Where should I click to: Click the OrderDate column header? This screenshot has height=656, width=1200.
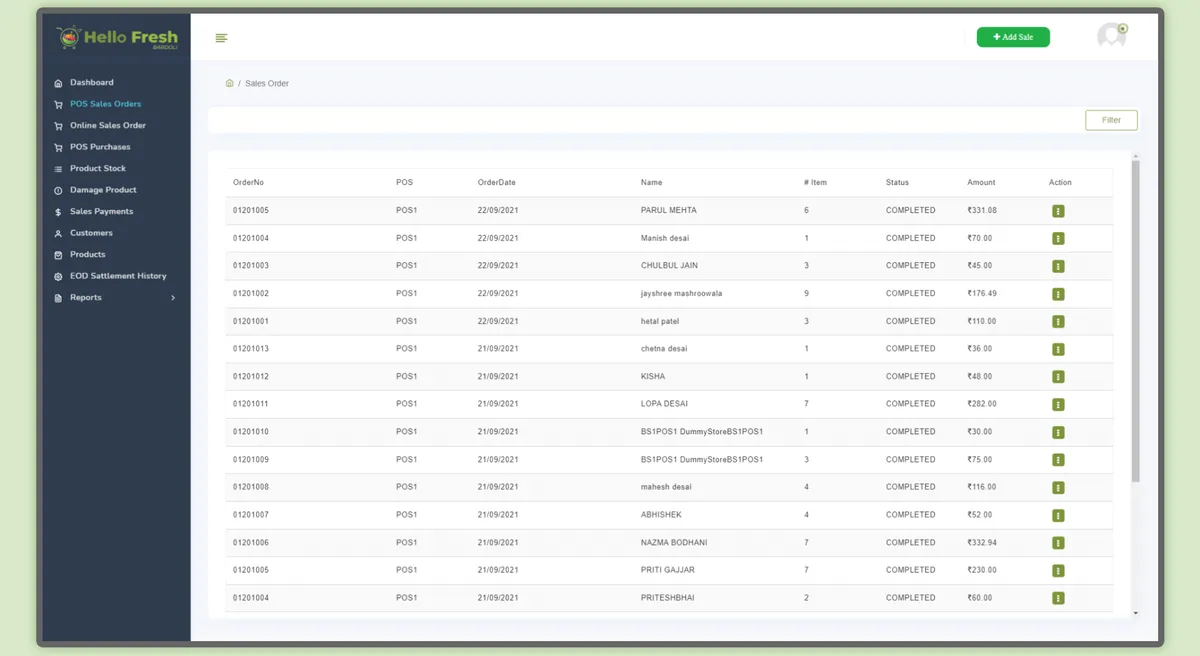497,183
